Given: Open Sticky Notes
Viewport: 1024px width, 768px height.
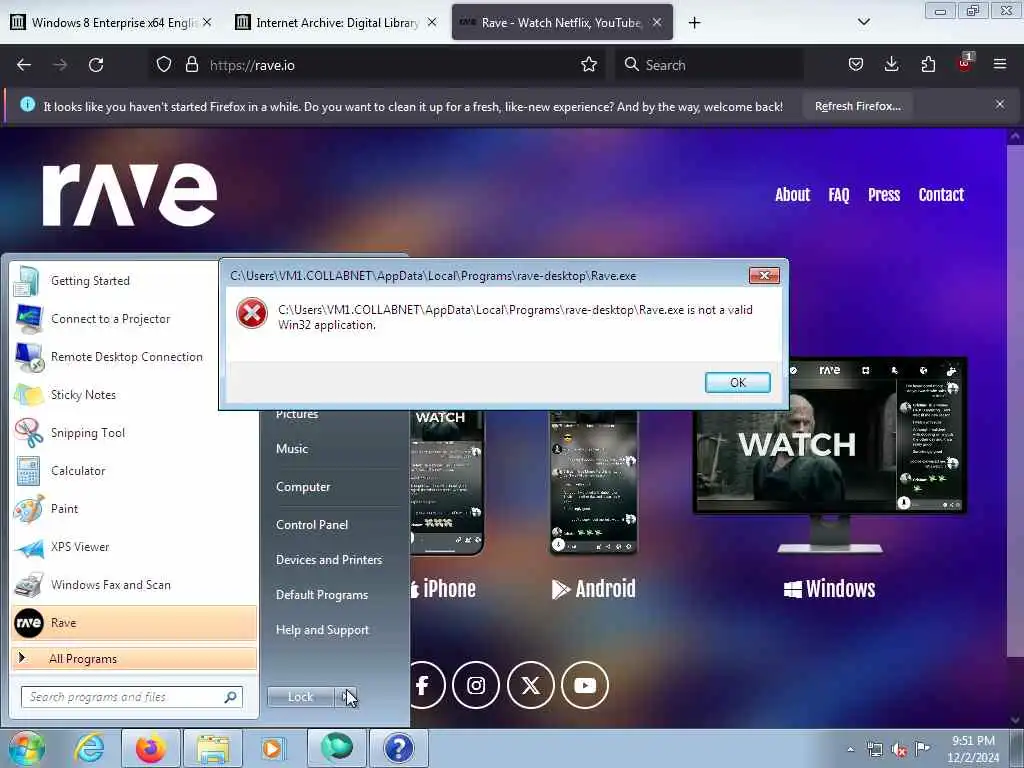Looking at the screenshot, I should (x=134, y=394).
